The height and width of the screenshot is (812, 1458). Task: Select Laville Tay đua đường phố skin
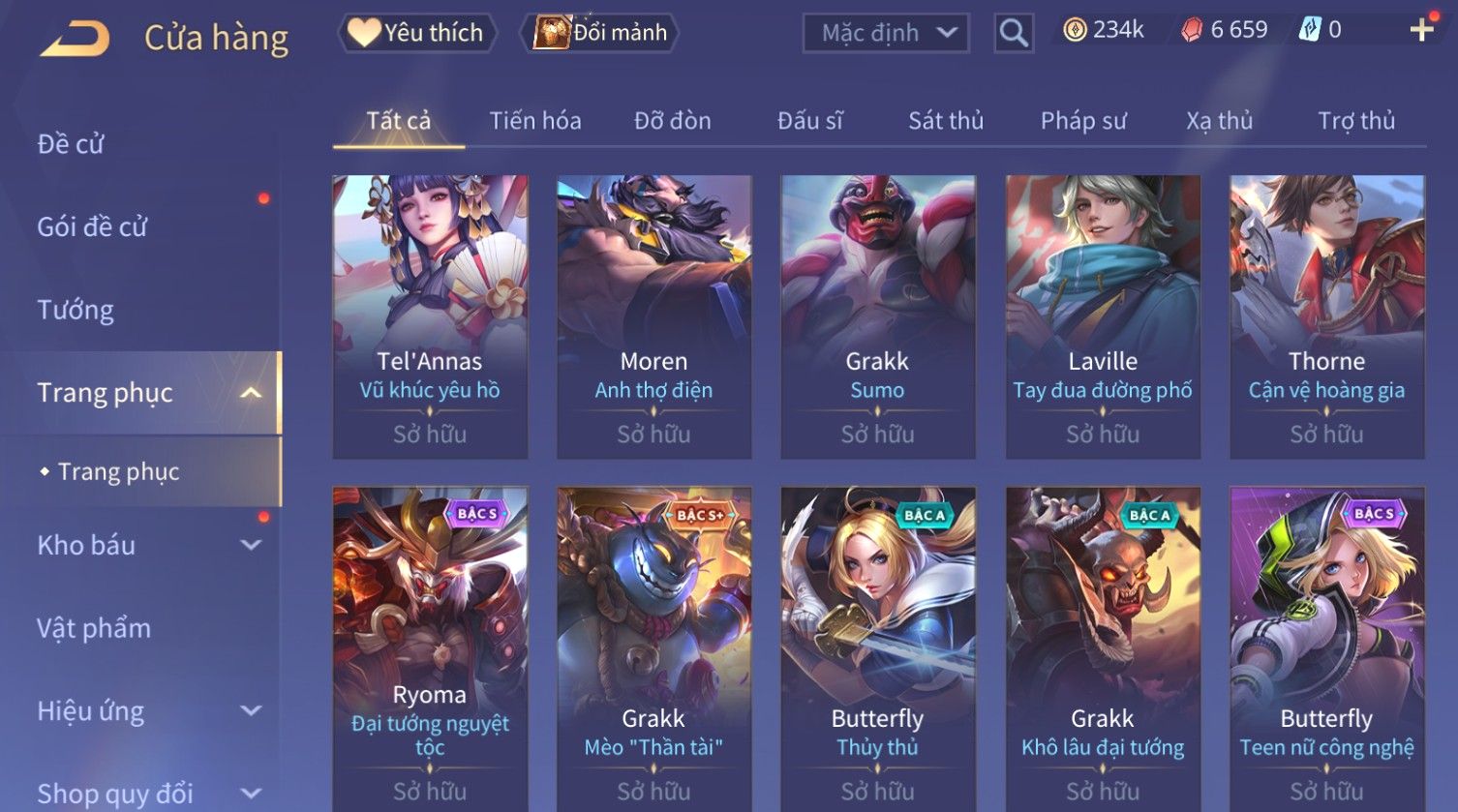pyautogui.click(x=1103, y=316)
